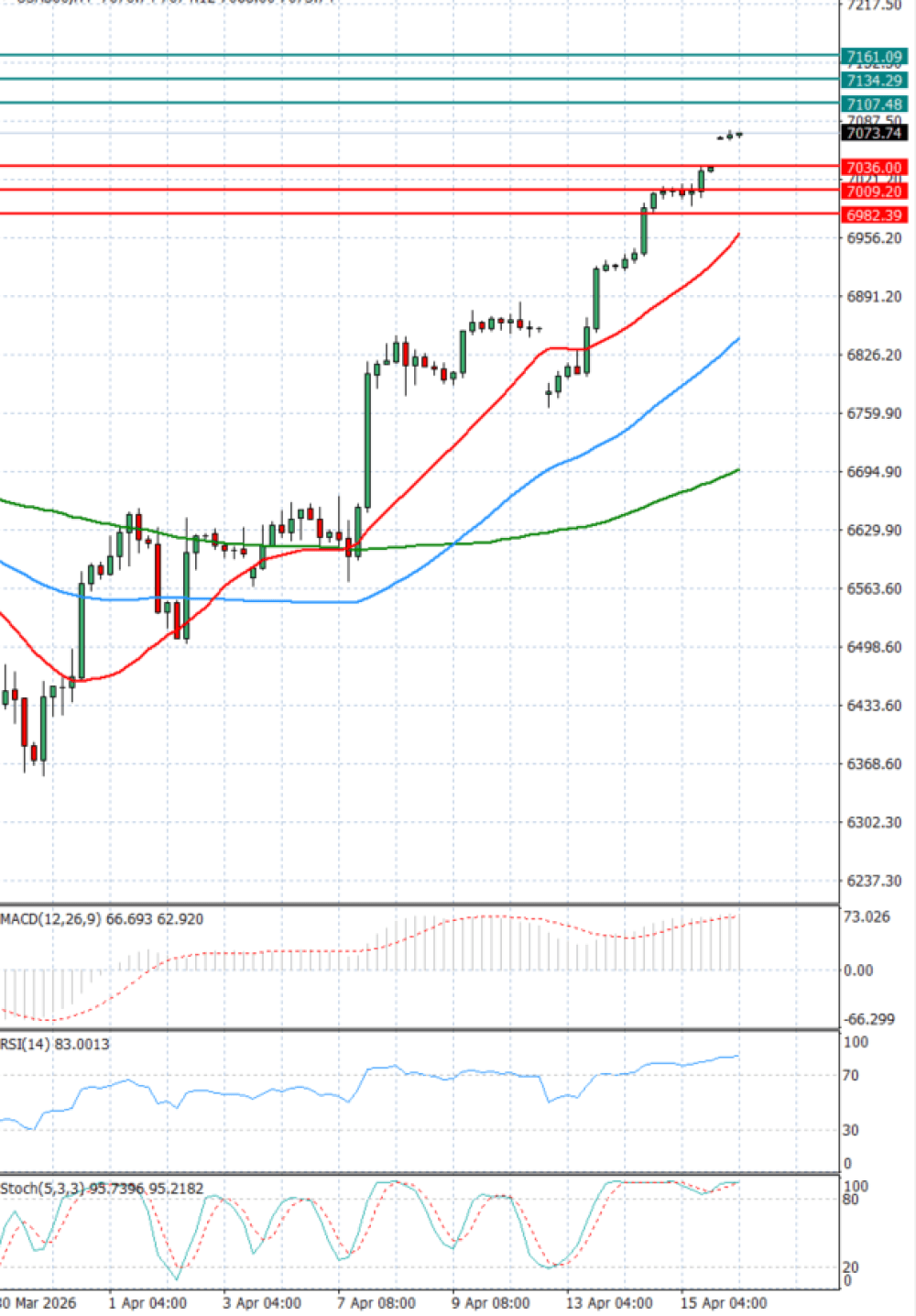Click the 7107.48 resistance price tag
Screen dimensions: 916x1316
pyautogui.click(x=874, y=104)
